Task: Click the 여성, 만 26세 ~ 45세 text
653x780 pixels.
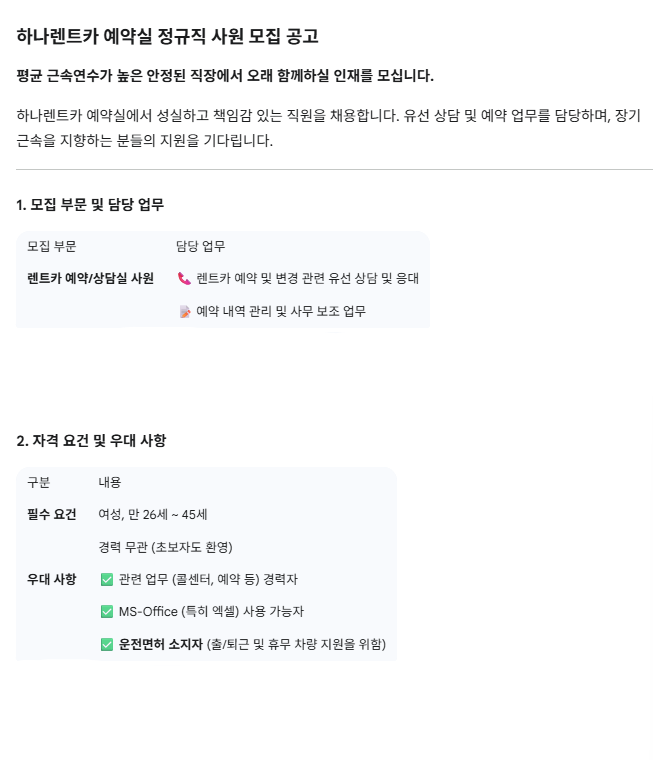Action: pyautogui.click(x=153, y=515)
